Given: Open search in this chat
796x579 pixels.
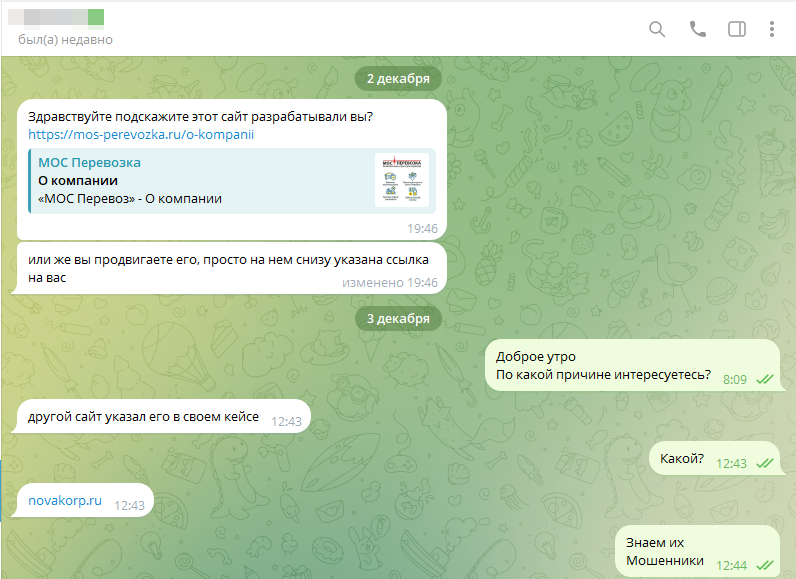Looking at the screenshot, I should [657, 29].
